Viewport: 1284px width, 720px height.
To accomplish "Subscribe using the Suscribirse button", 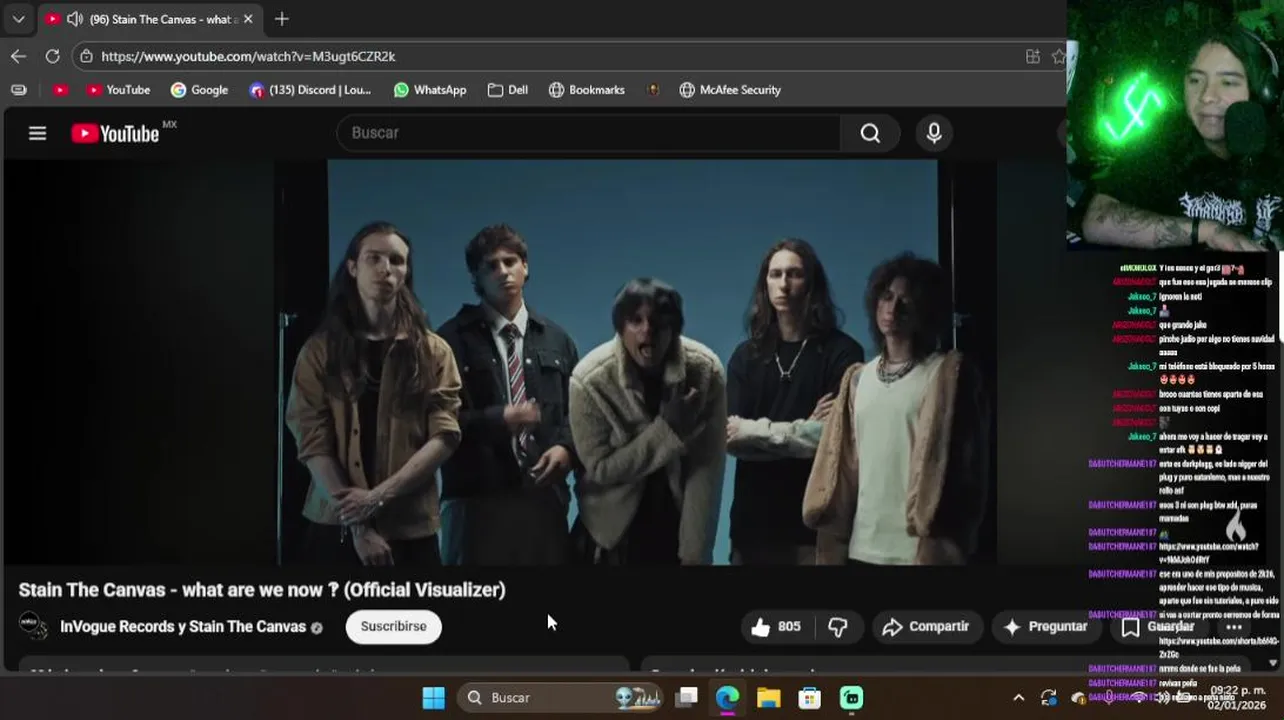I will click(x=393, y=626).
